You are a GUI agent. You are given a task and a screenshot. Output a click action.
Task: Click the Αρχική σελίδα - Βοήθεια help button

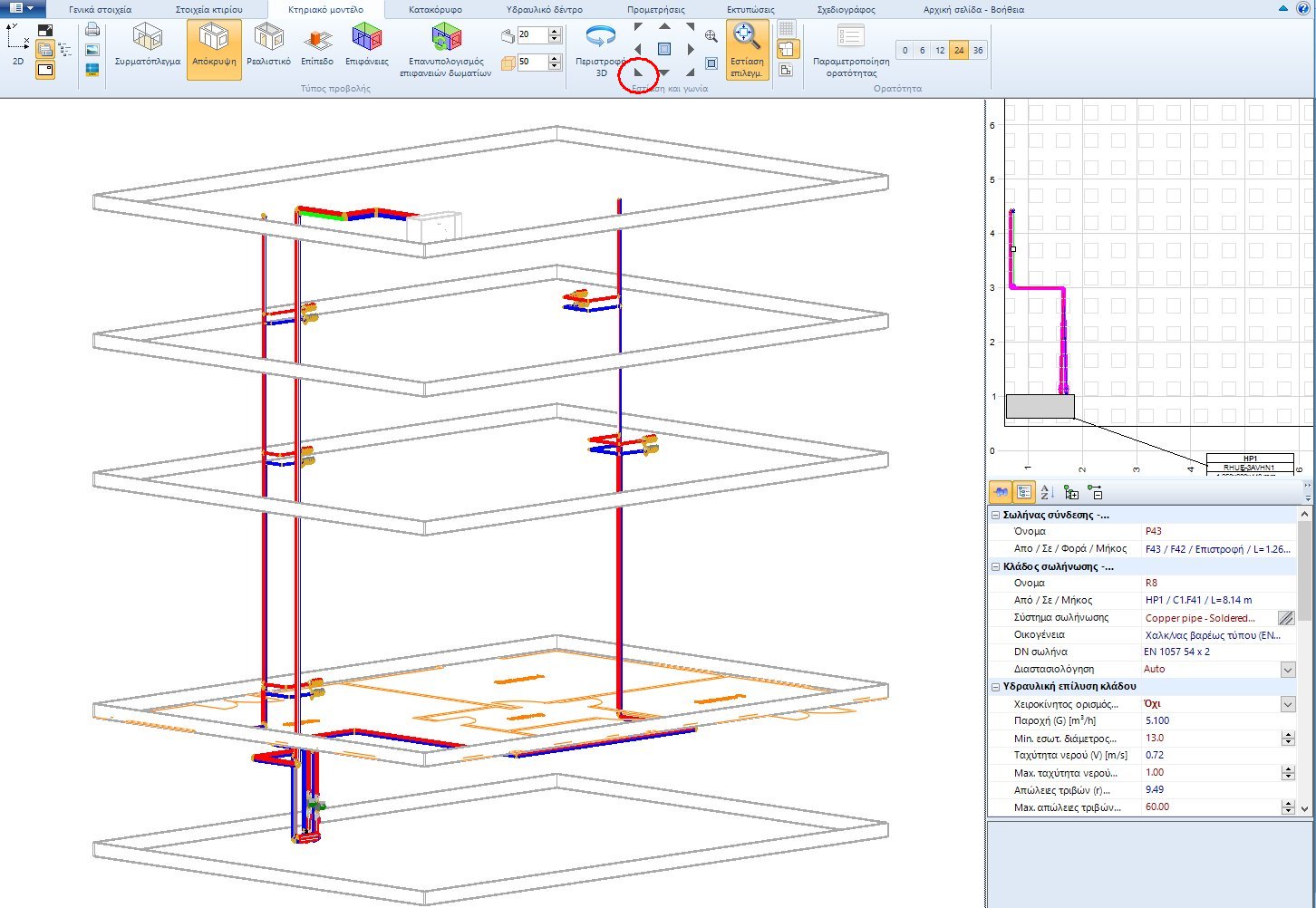click(972, 9)
